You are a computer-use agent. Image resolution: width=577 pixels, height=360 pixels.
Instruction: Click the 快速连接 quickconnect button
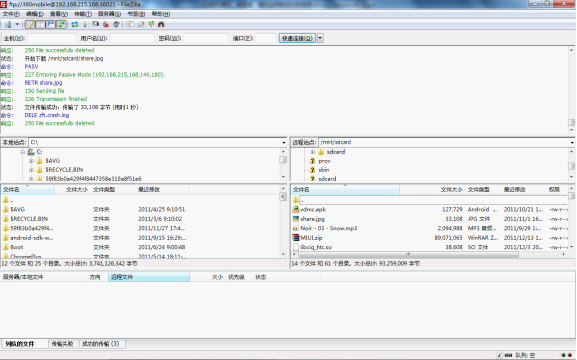pyautogui.click(x=297, y=38)
